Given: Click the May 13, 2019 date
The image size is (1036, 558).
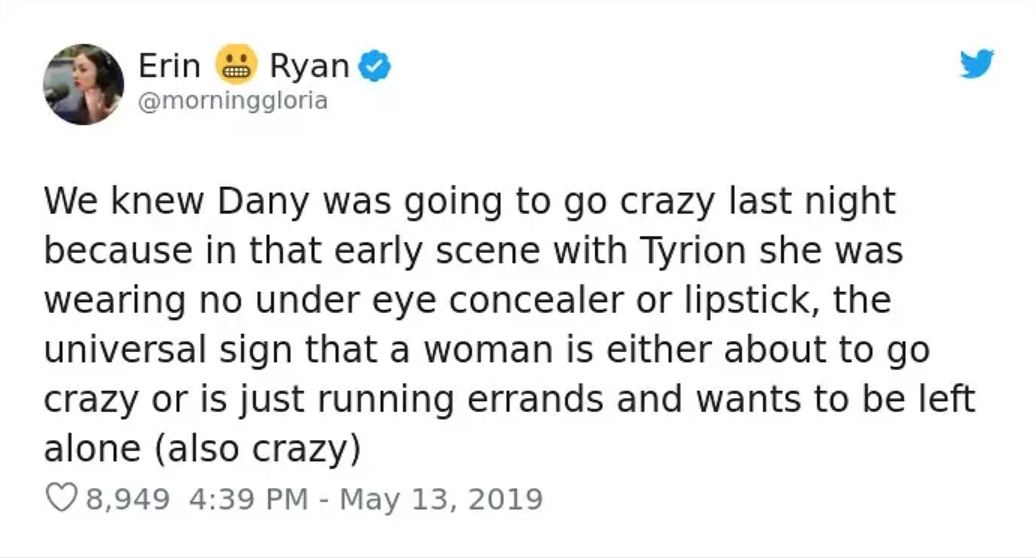Looking at the screenshot, I should tap(441, 498).
